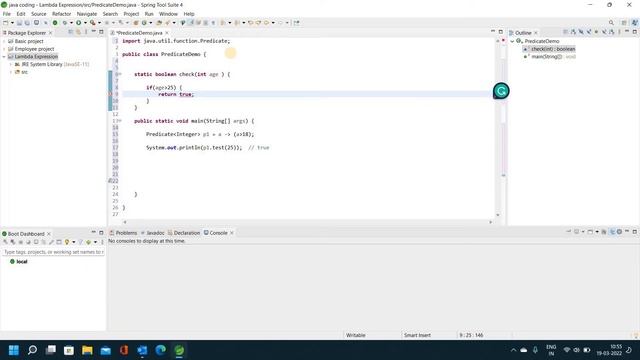The image size is (640, 360).
Task: Click the Windows Start button
Action: pos(14,350)
